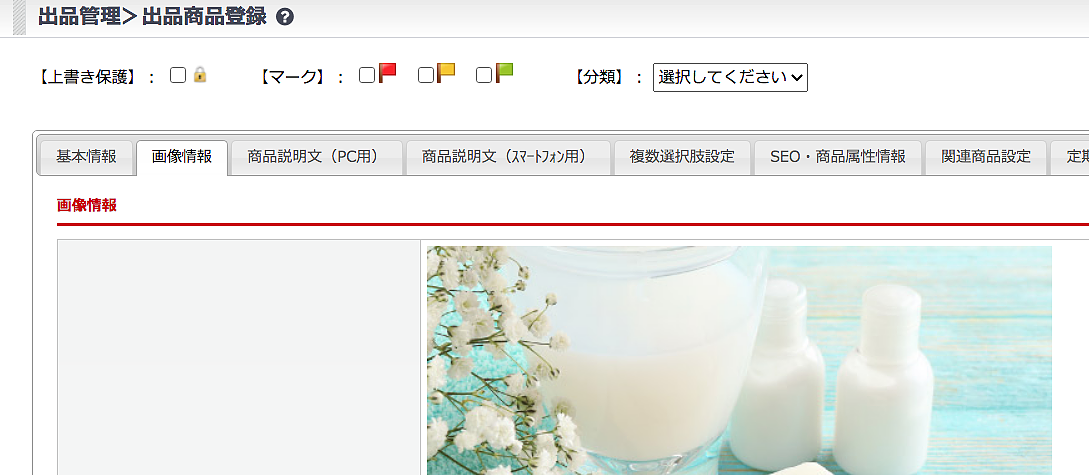Check the yellow flag mark checkbox

click(x=426, y=75)
